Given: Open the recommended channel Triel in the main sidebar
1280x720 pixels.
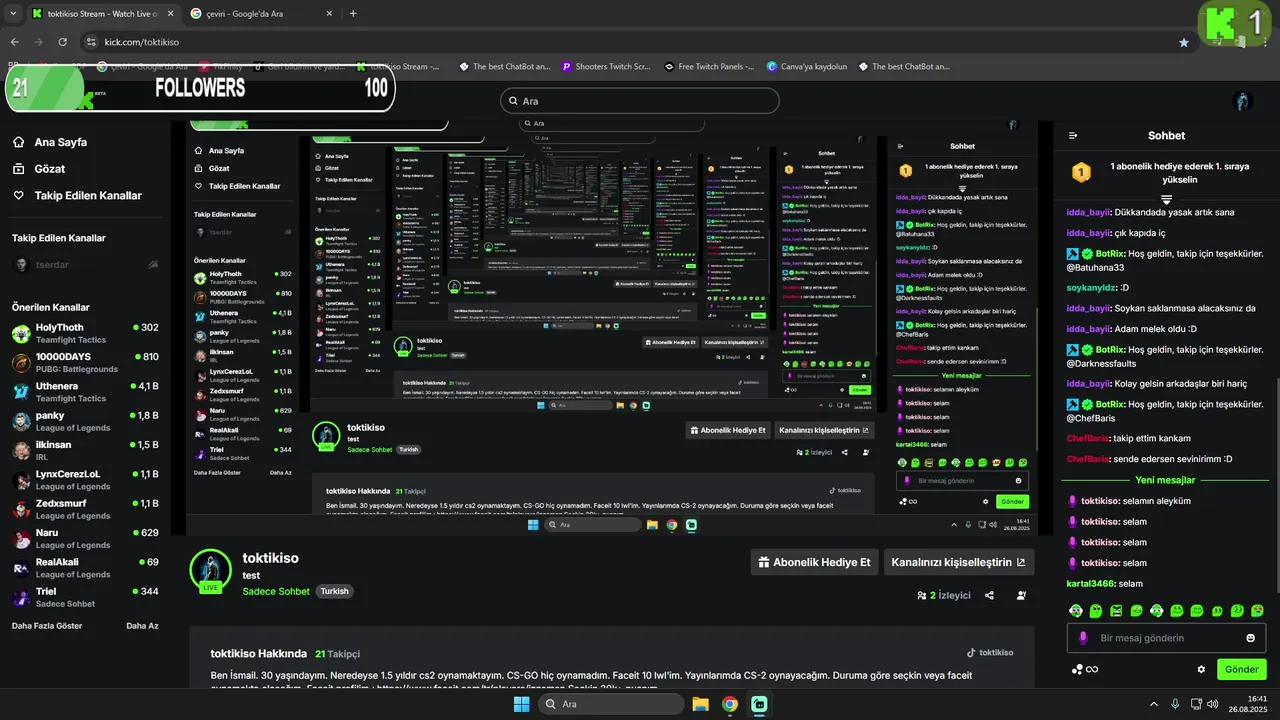Looking at the screenshot, I should tap(85, 597).
